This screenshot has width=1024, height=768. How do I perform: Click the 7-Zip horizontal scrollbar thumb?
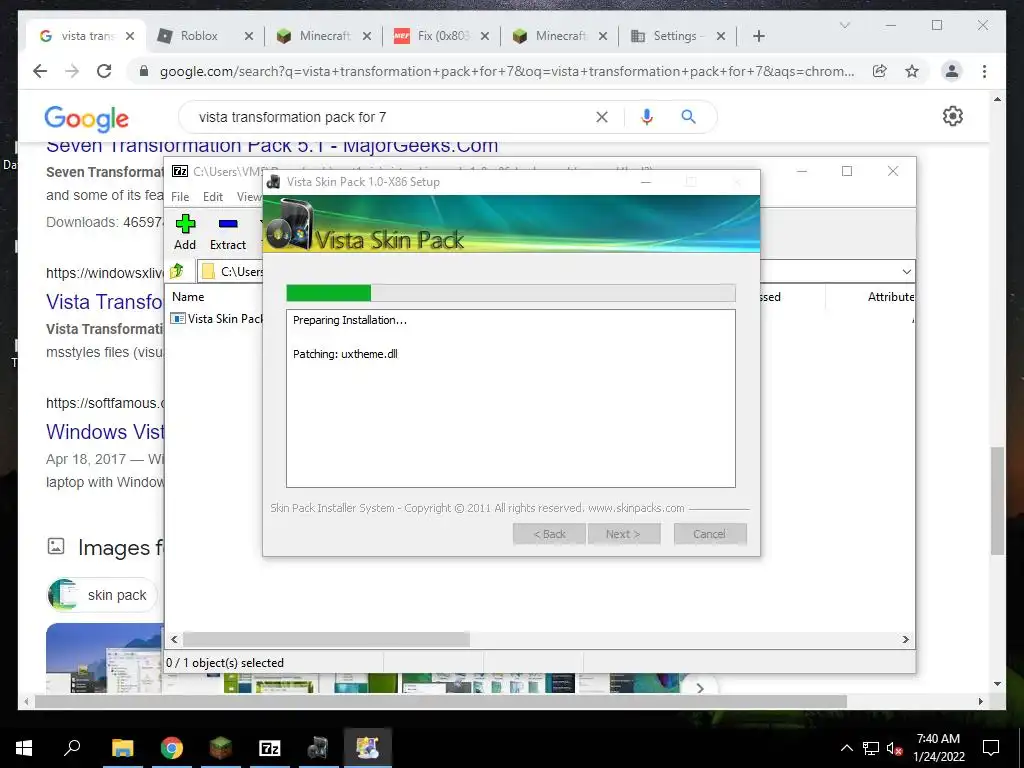pos(326,639)
